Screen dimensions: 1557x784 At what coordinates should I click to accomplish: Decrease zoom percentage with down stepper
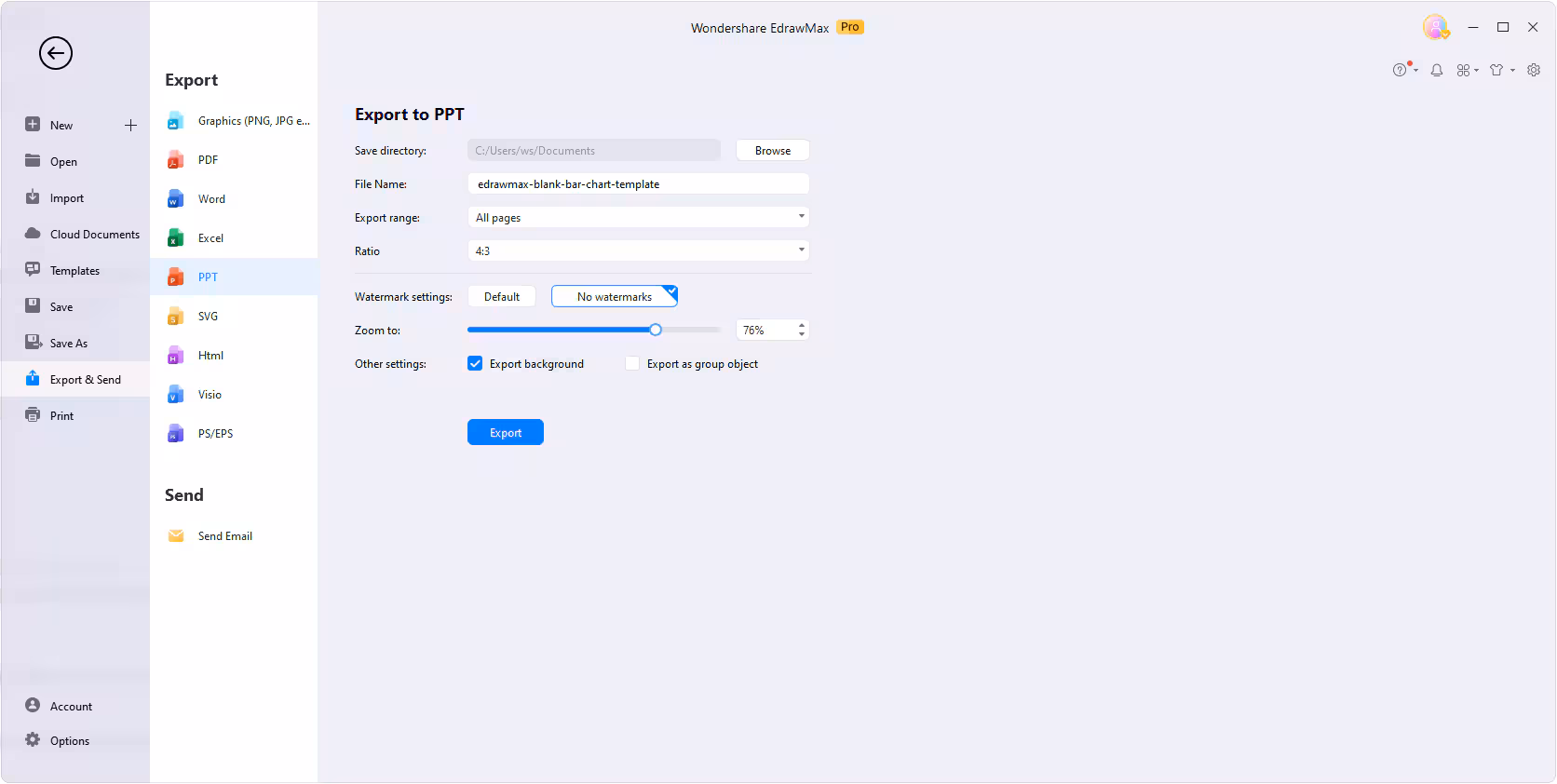pos(802,334)
